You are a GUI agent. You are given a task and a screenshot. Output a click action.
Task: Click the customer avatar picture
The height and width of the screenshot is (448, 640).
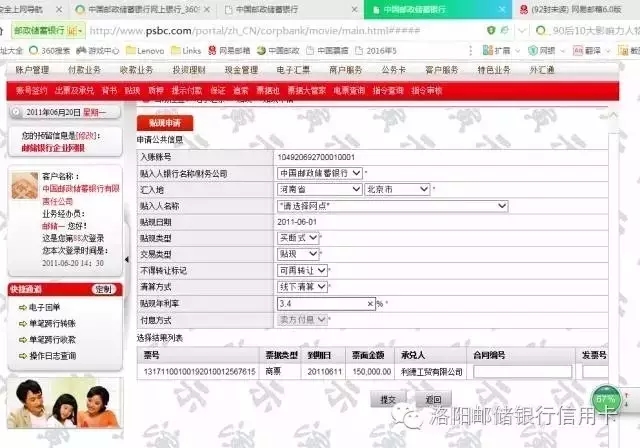[x=24, y=186]
